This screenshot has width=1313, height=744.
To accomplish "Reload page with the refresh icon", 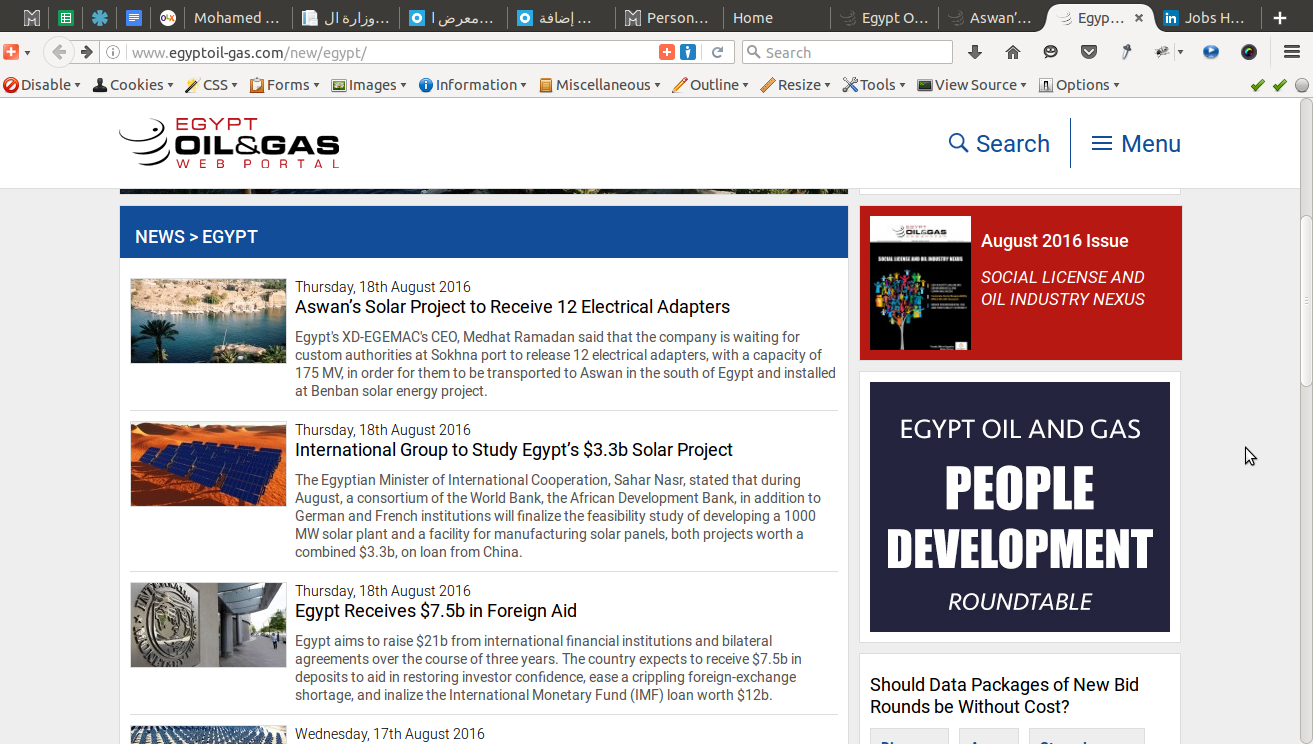I will click(x=717, y=52).
